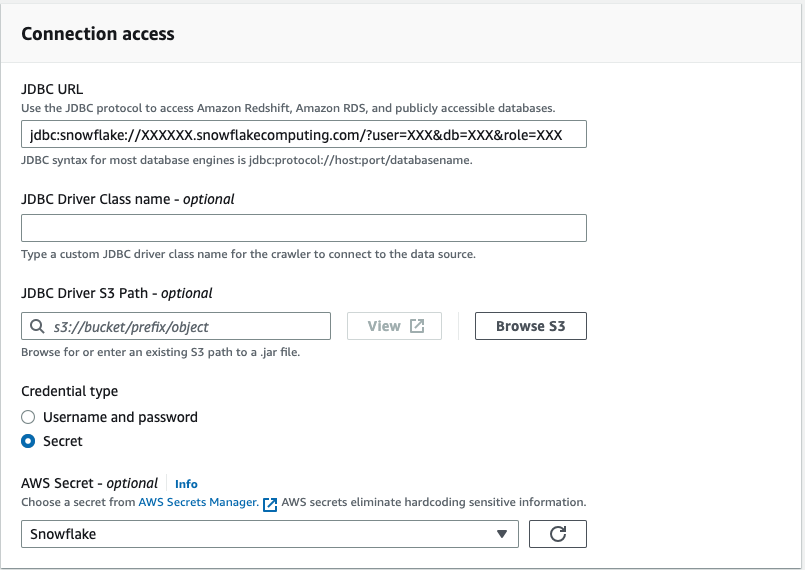This screenshot has width=805, height=570.
Task: Click the AWS Secret dropdown arrow
Action: (x=502, y=534)
